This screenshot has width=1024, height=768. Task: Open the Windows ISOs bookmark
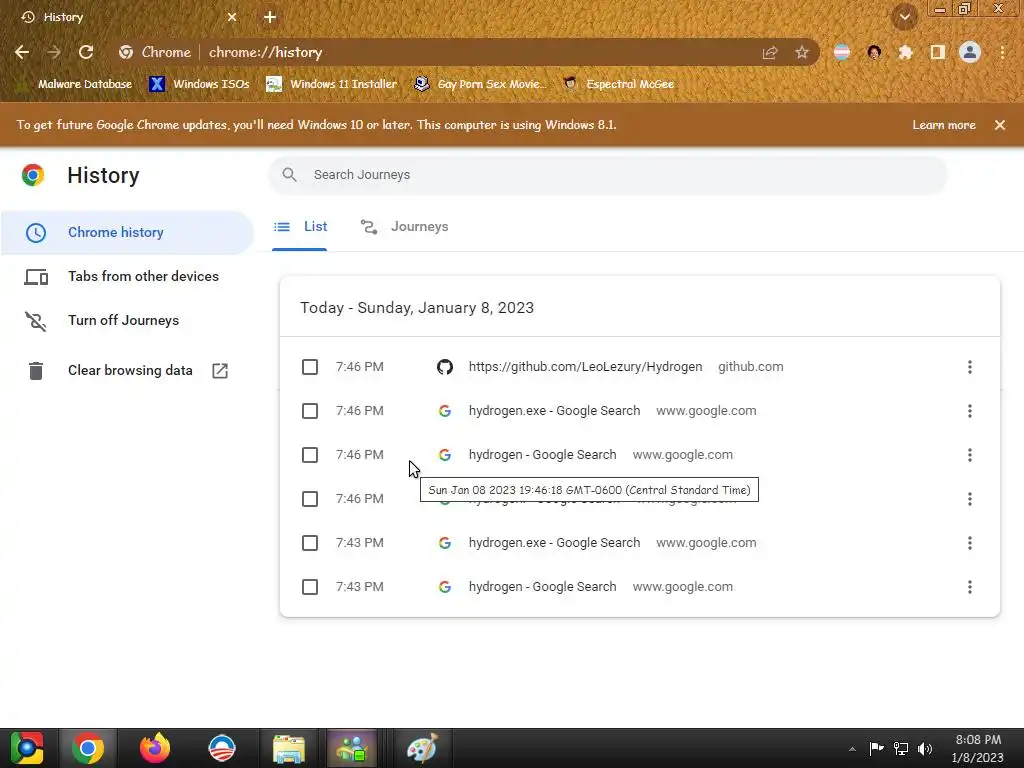pos(199,84)
